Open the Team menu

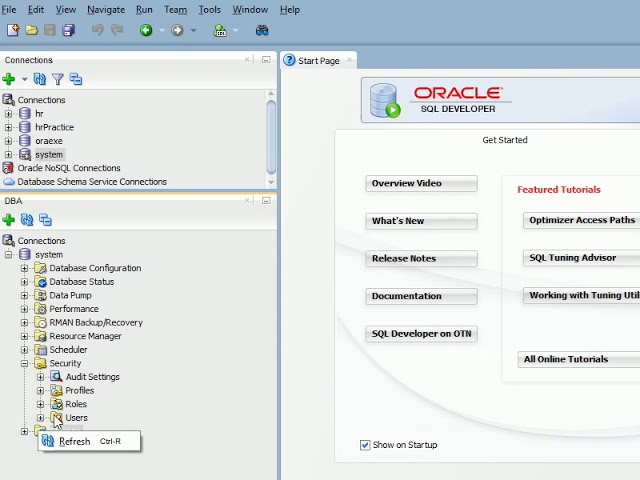[176, 9]
